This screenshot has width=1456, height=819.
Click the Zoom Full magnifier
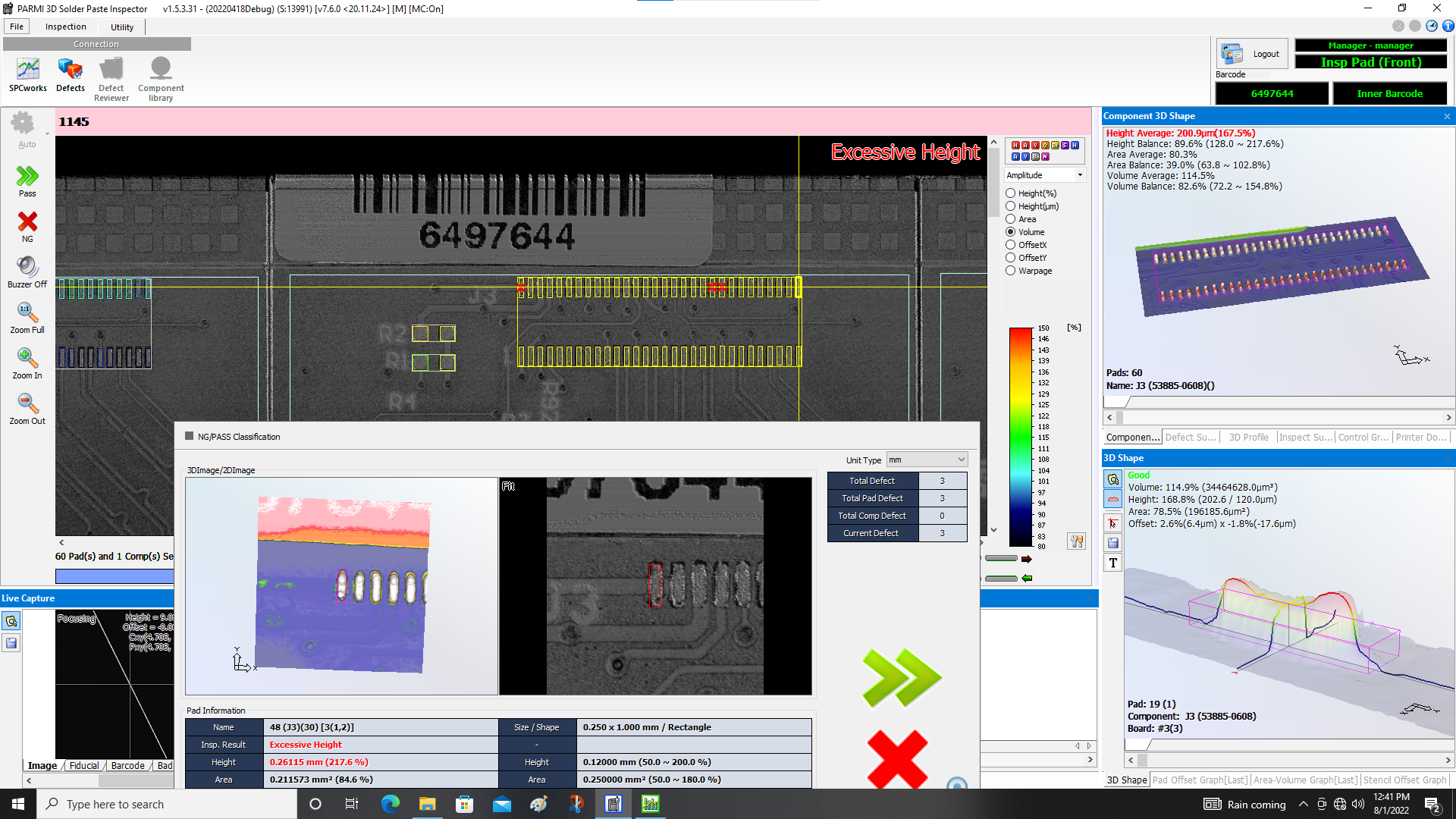(x=27, y=317)
